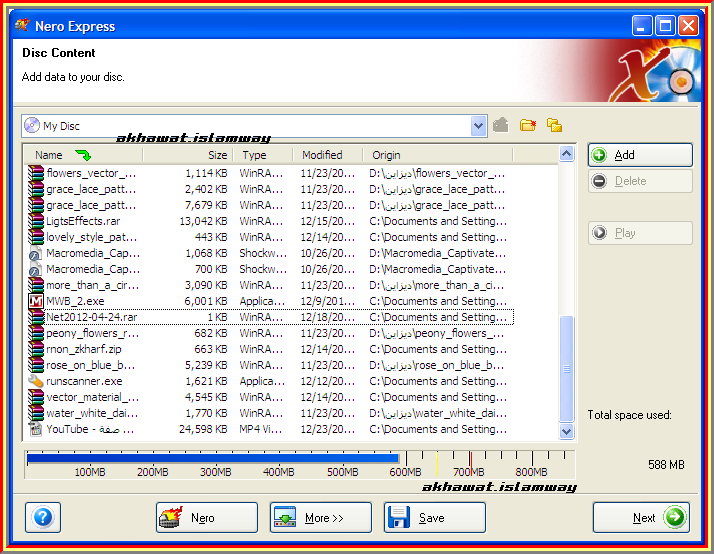This screenshot has height=554, width=714.
Task: Click the Add button
Action: (x=640, y=155)
